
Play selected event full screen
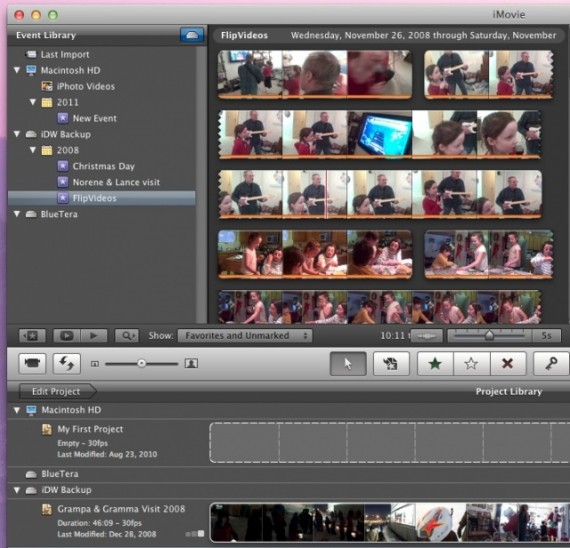[x=67, y=335]
